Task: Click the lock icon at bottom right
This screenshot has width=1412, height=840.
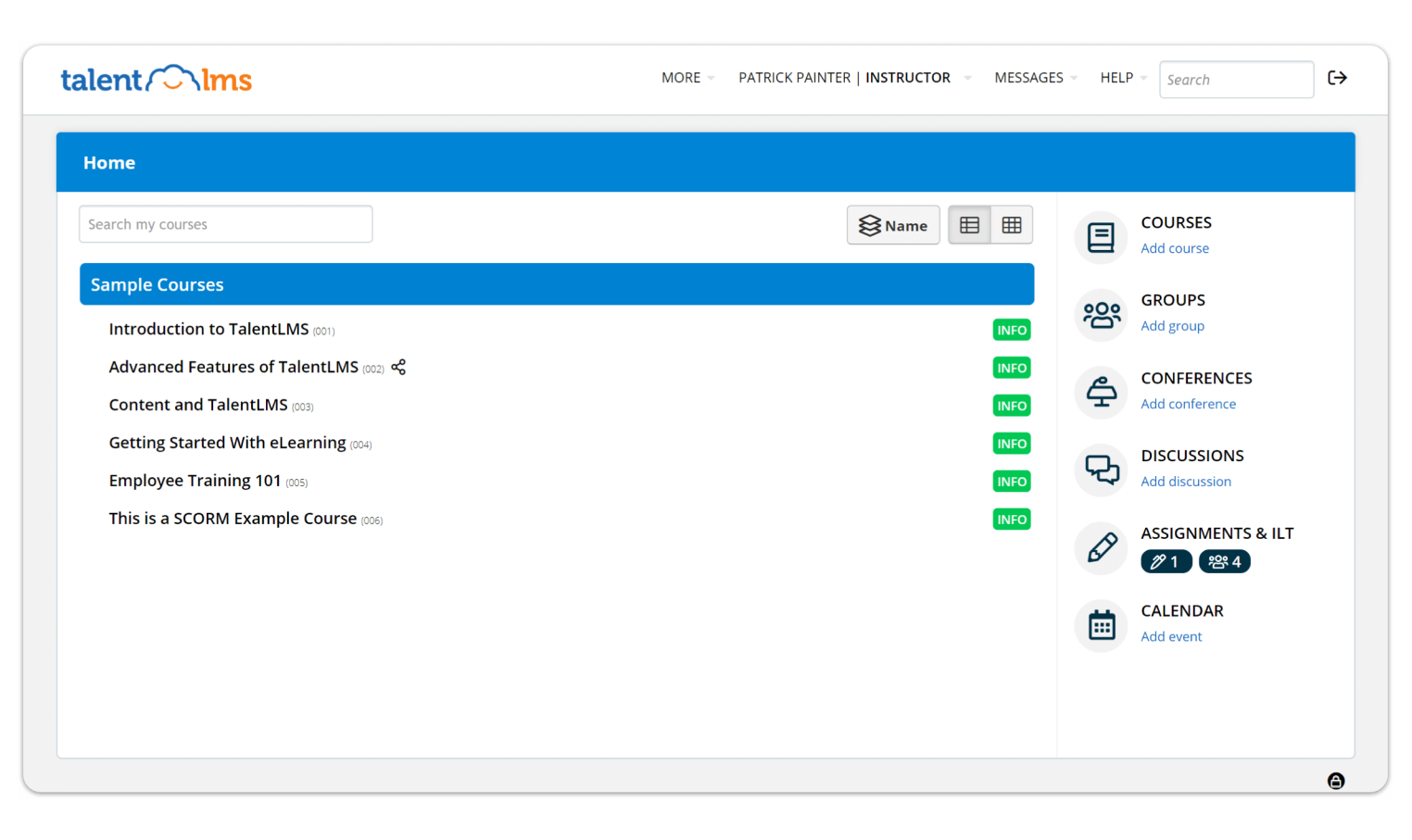Action: [1335, 781]
